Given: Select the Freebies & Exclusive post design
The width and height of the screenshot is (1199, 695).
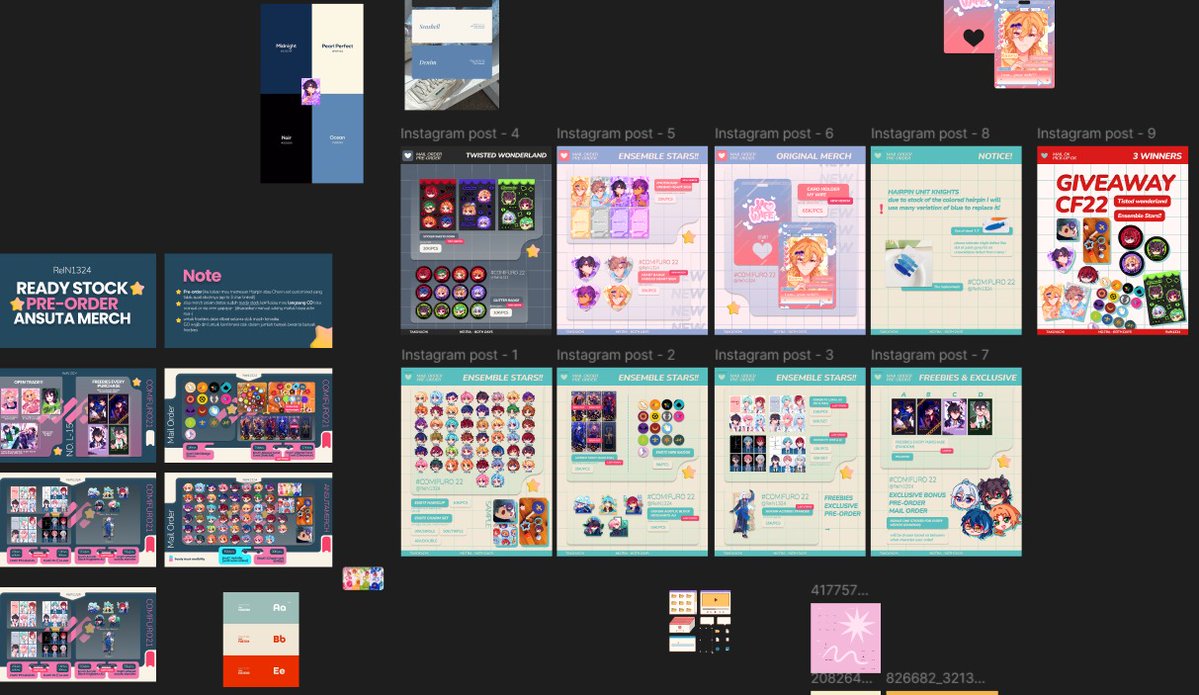Looking at the screenshot, I should (946, 462).
